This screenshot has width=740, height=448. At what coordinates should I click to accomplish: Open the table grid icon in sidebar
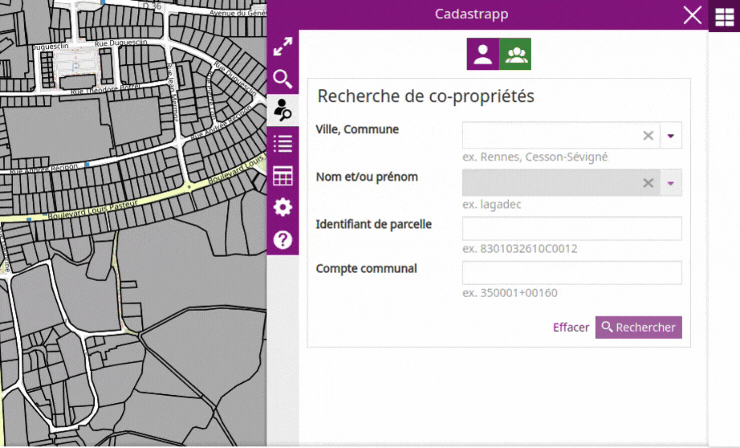click(x=283, y=176)
